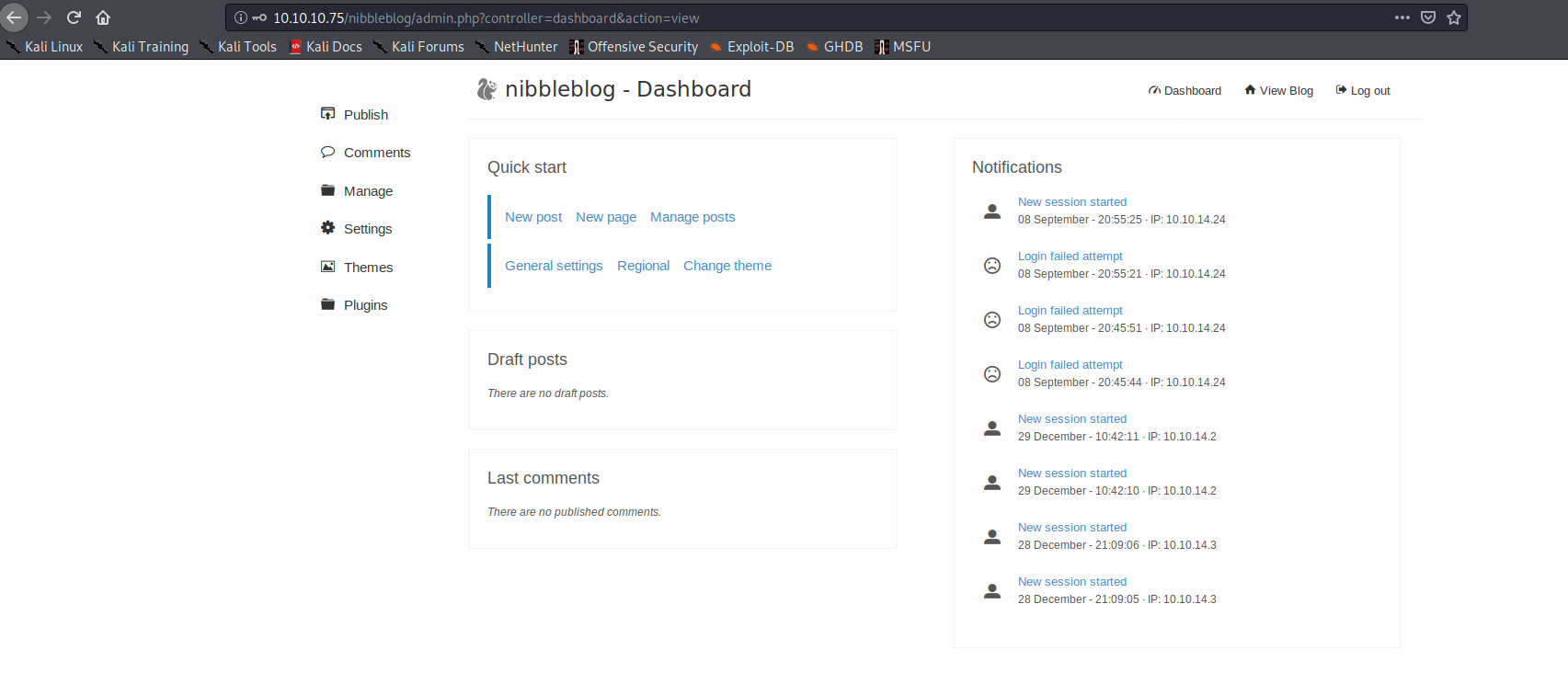Bookmark page with the star icon
The height and width of the screenshot is (673, 1568).
coord(1454,17)
